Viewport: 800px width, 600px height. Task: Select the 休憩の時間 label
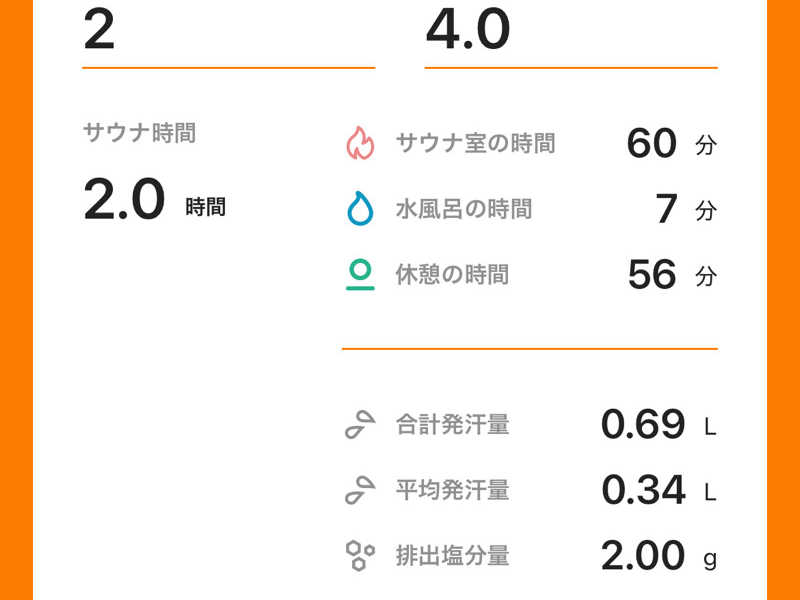click(452, 274)
